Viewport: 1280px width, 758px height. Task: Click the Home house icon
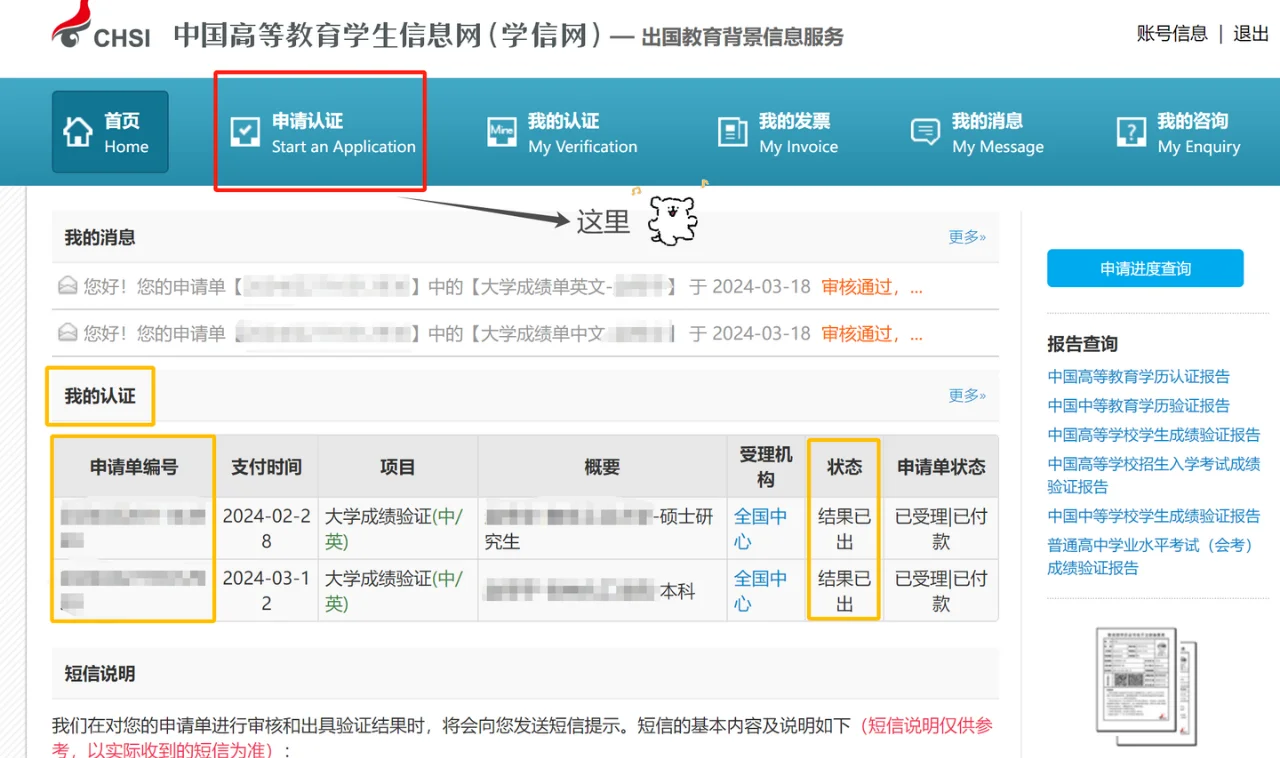click(78, 132)
